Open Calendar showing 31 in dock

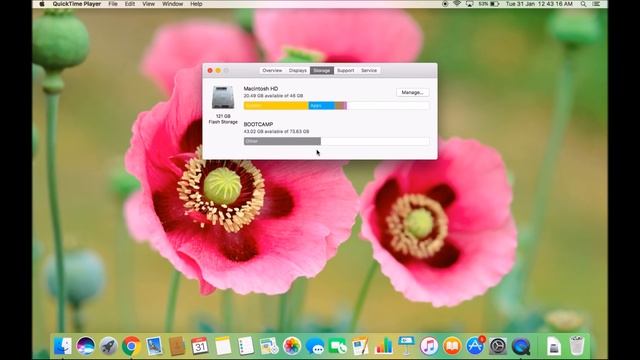click(x=200, y=346)
